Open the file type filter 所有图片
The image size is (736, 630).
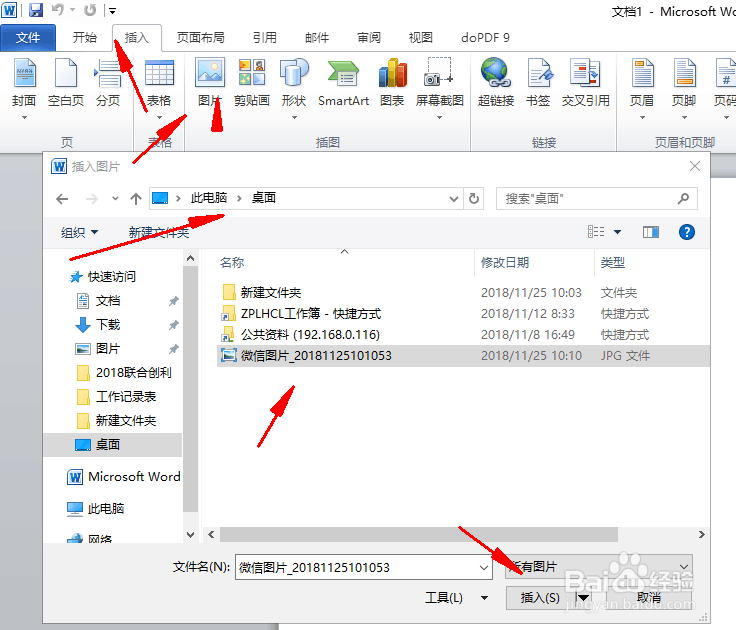(x=598, y=567)
